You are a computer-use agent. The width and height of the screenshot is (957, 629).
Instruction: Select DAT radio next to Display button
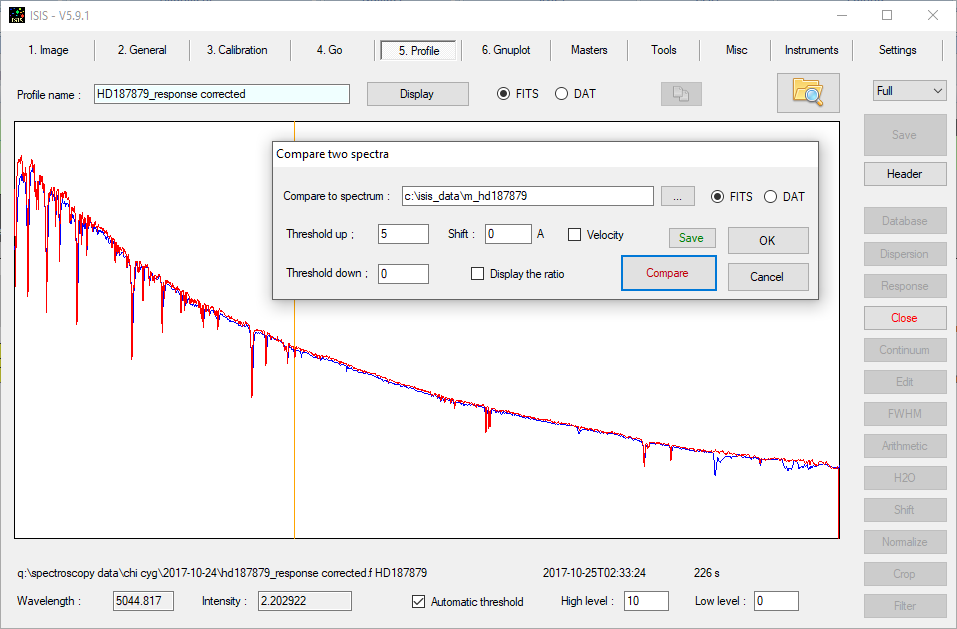(562, 94)
